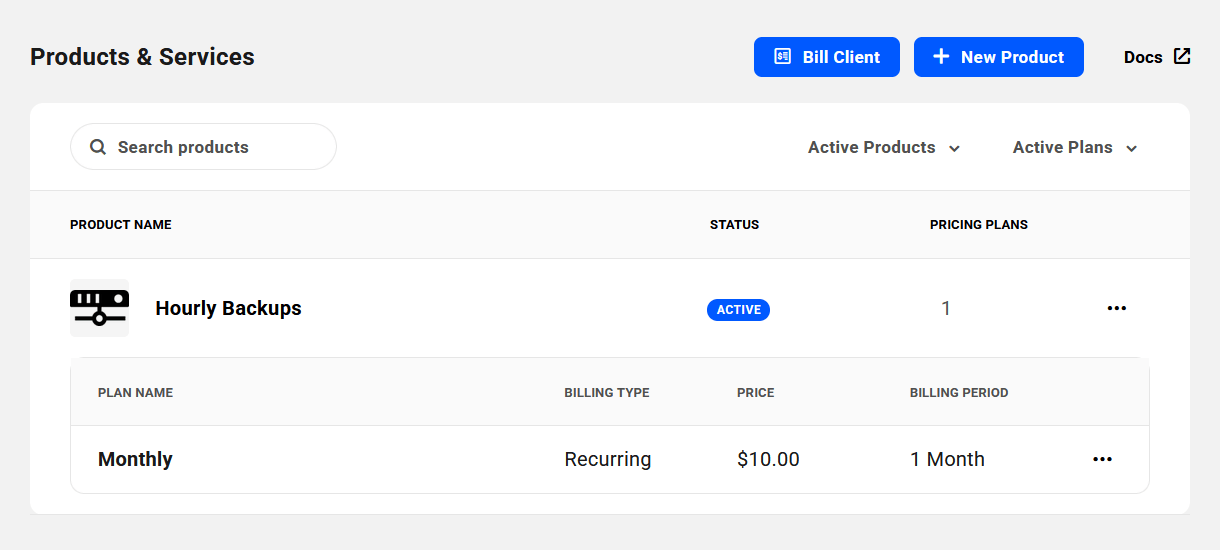Open the Docs link
The height and width of the screenshot is (550, 1220).
tap(1142, 57)
